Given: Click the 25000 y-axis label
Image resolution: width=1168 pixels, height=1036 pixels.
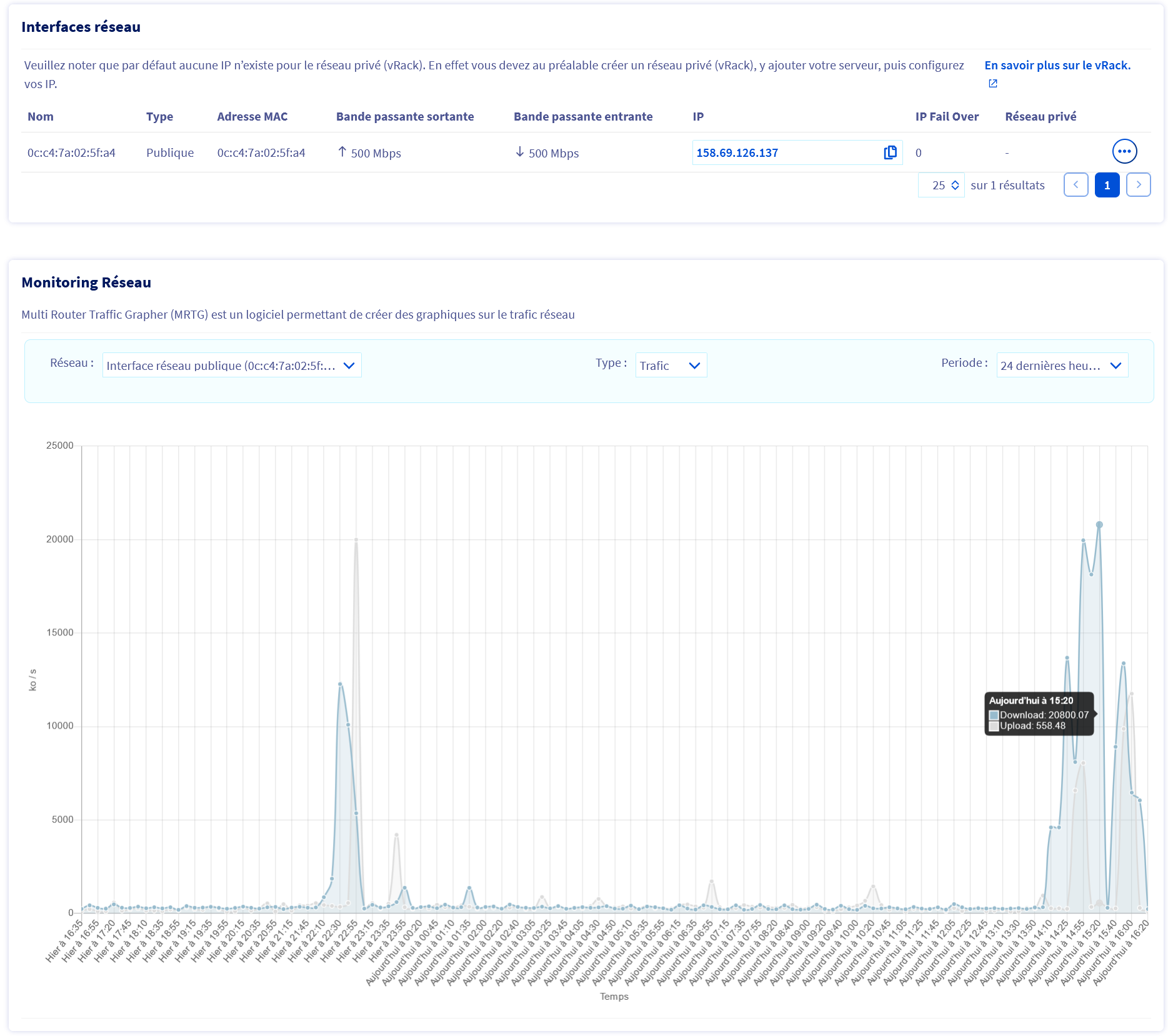Looking at the screenshot, I should pyautogui.click(x=59, y=446).
